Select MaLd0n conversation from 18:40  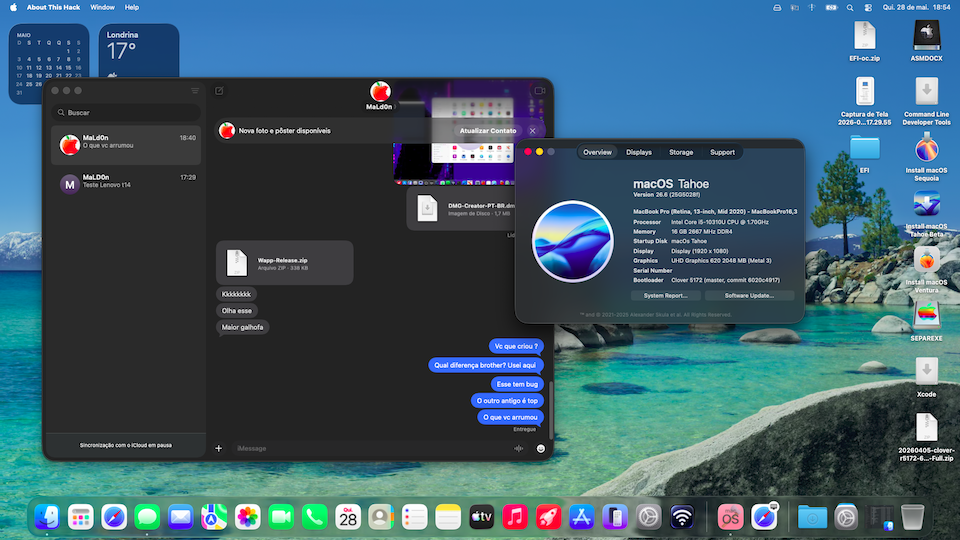pos(126,145)
